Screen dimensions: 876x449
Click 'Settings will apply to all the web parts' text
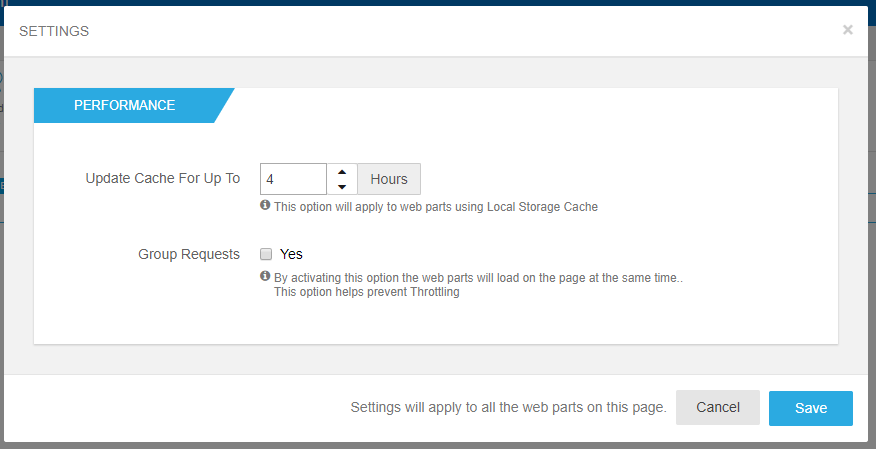tap(508, 408)
